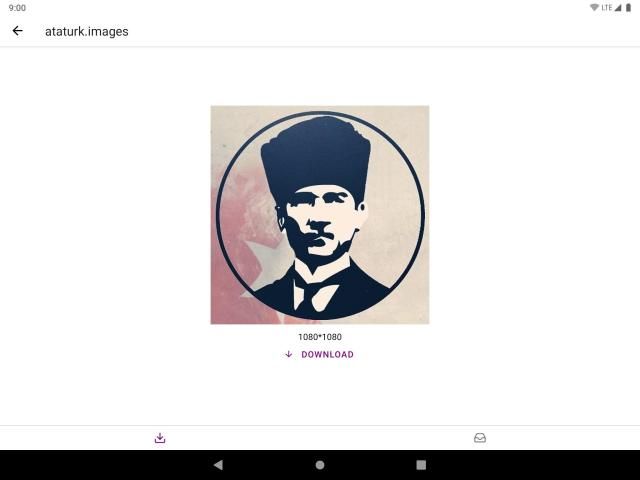This screenshot has height=480, width=640.
Task: Tap the Android home circle button
Action: tap(320, 464)
